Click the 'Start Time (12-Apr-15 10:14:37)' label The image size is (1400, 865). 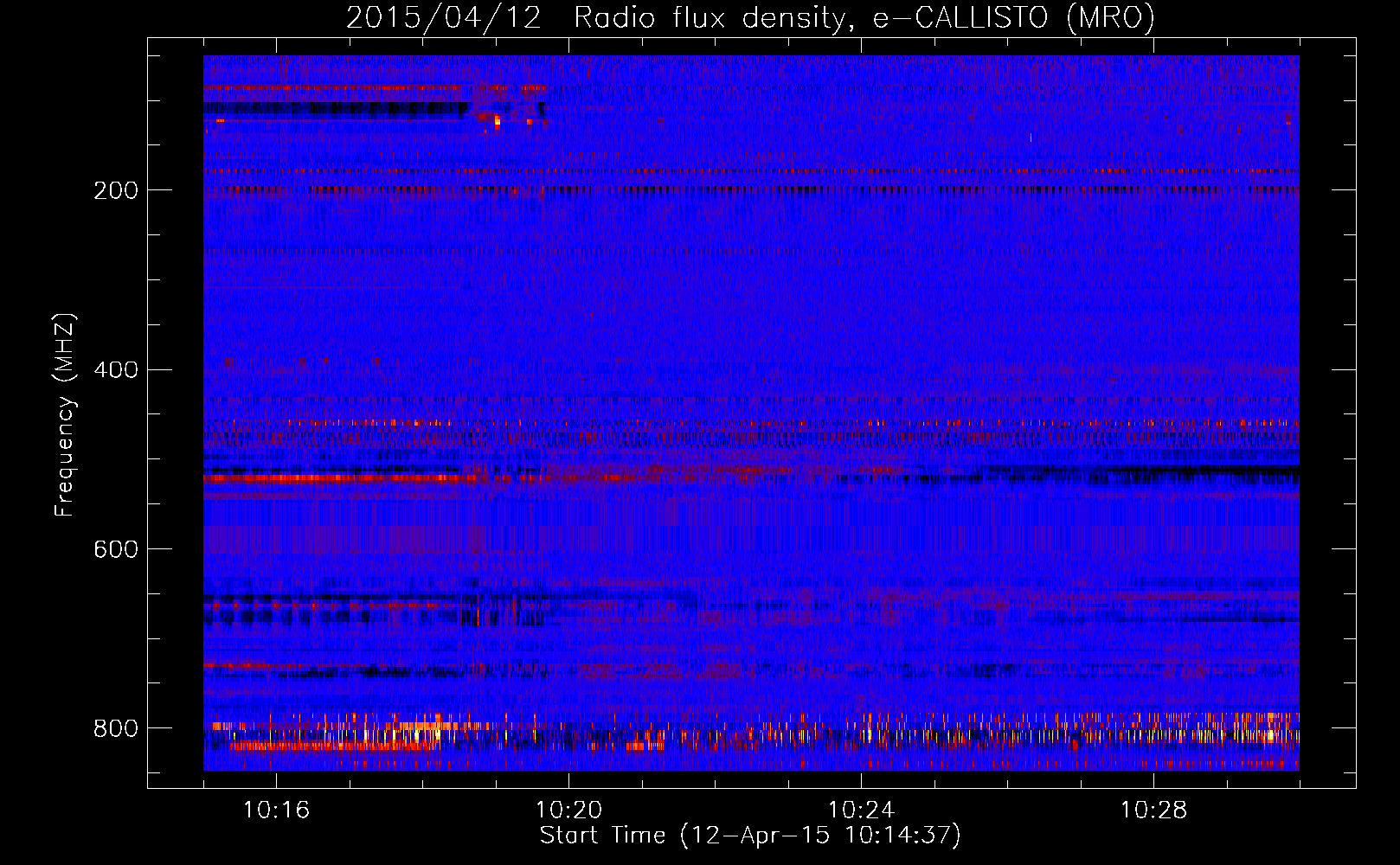pos(750,836)
